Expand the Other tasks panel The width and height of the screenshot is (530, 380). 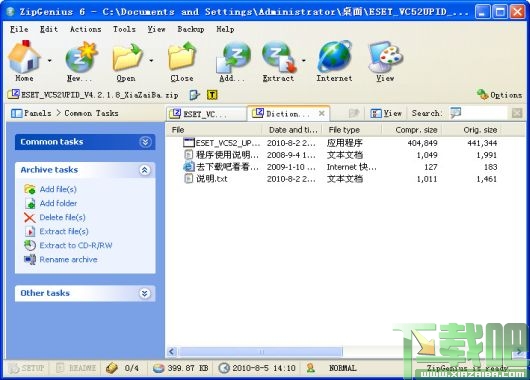coord(145,293)
